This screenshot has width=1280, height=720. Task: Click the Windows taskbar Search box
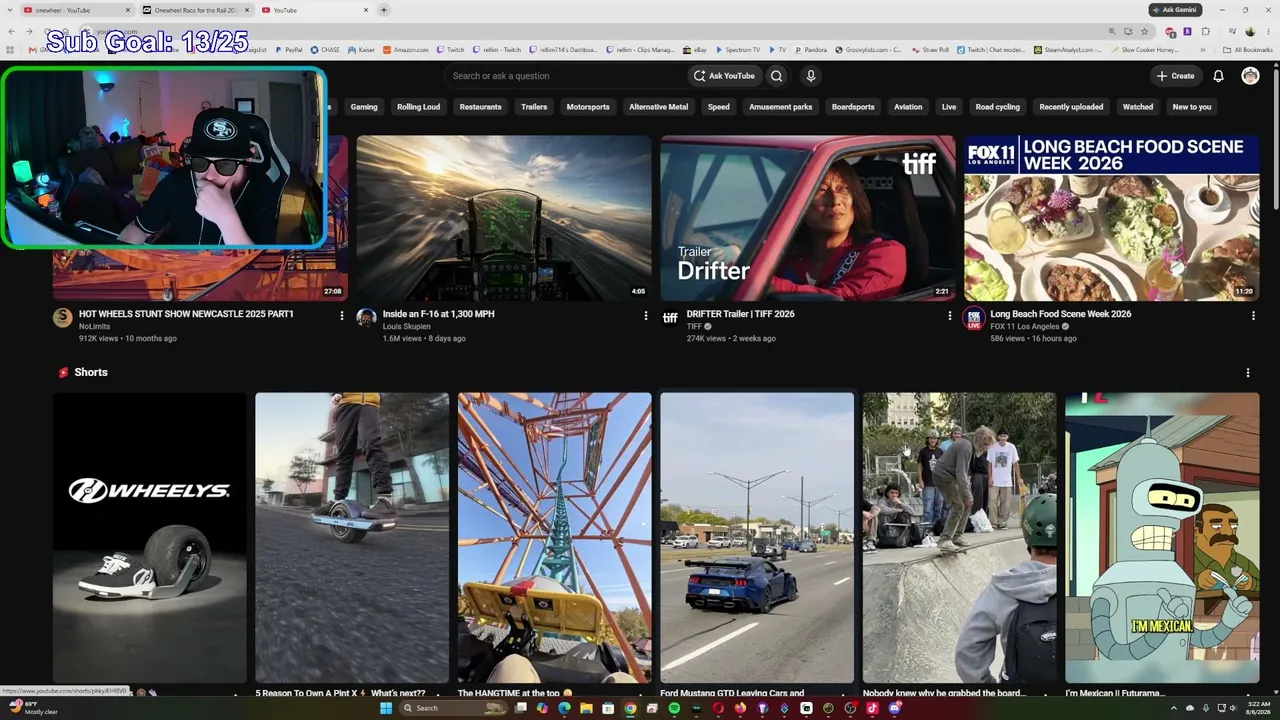click(x=452, y=708)
